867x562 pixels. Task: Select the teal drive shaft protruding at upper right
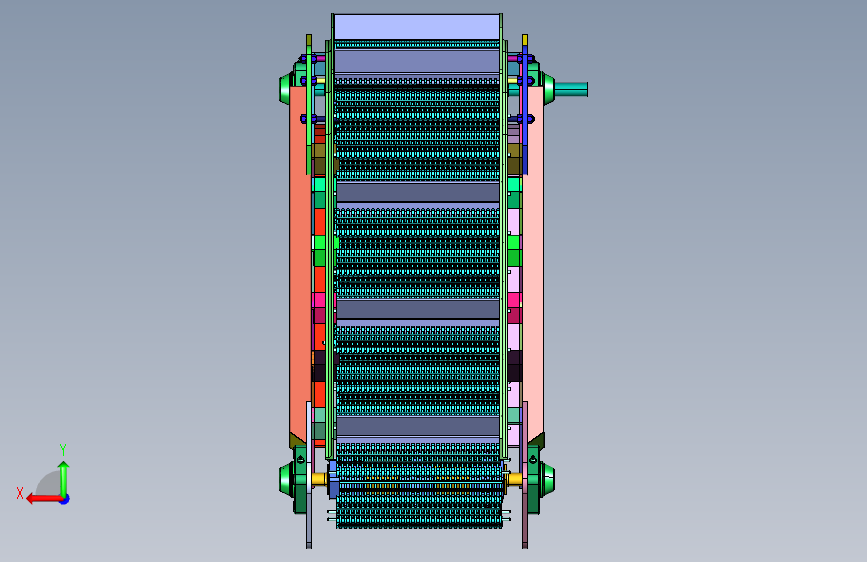(x=571, y=89)
